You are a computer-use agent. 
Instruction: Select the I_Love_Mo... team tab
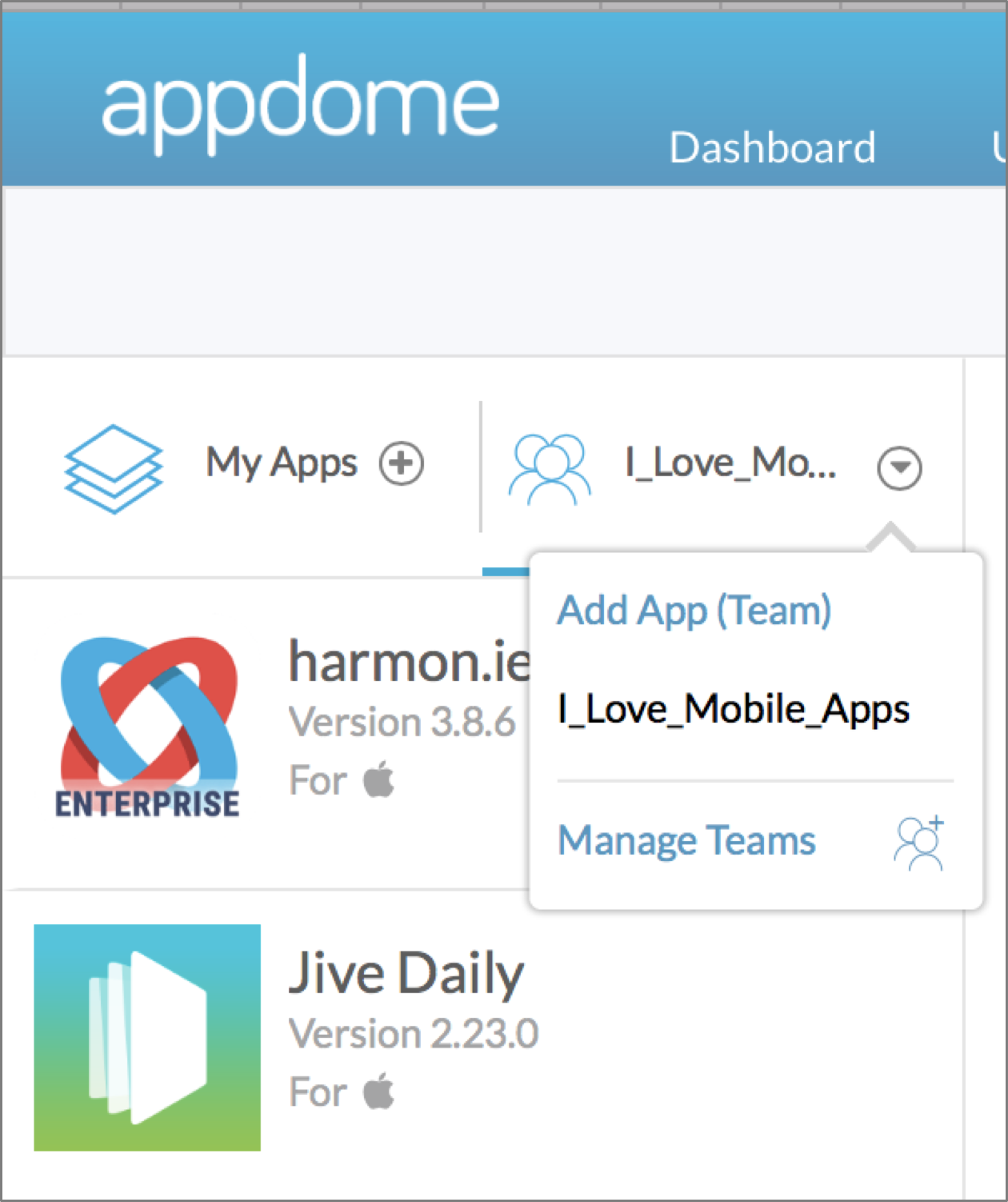730,463
